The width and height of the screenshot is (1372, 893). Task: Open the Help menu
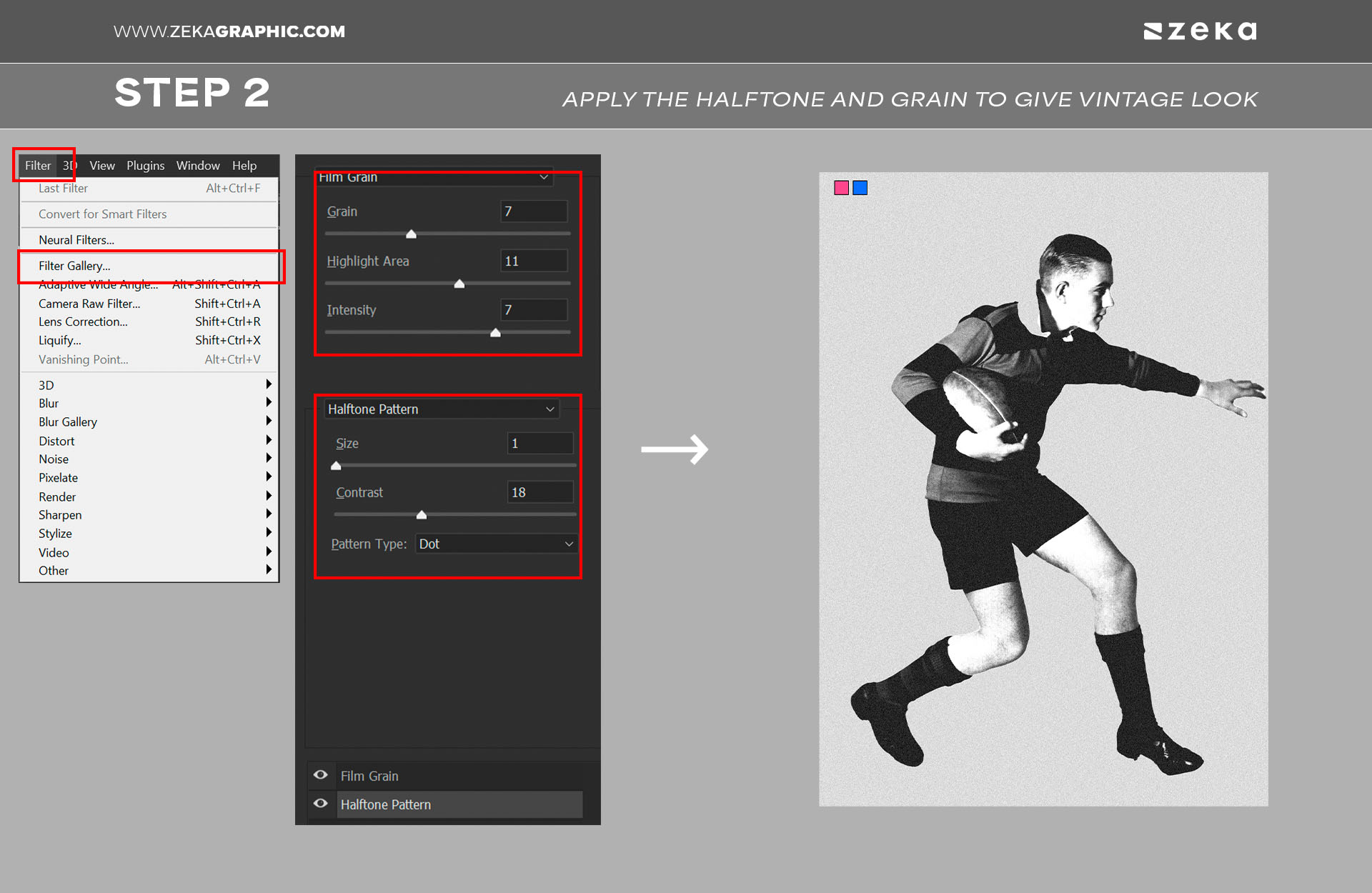tap(244, 165)
